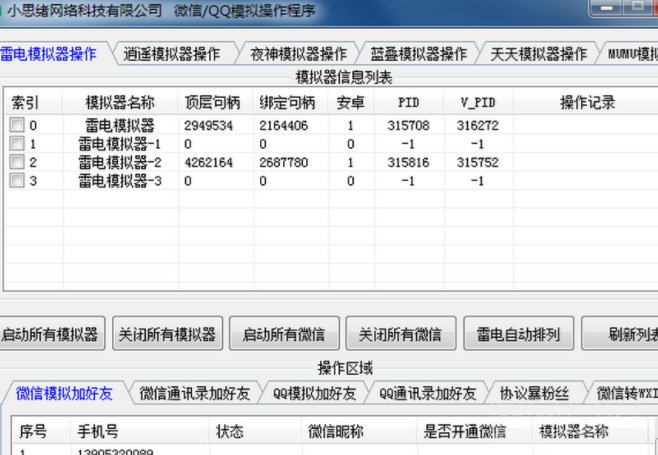
Task: Select the 微信模拟加好友 tab
Action: tap(64, 394)
